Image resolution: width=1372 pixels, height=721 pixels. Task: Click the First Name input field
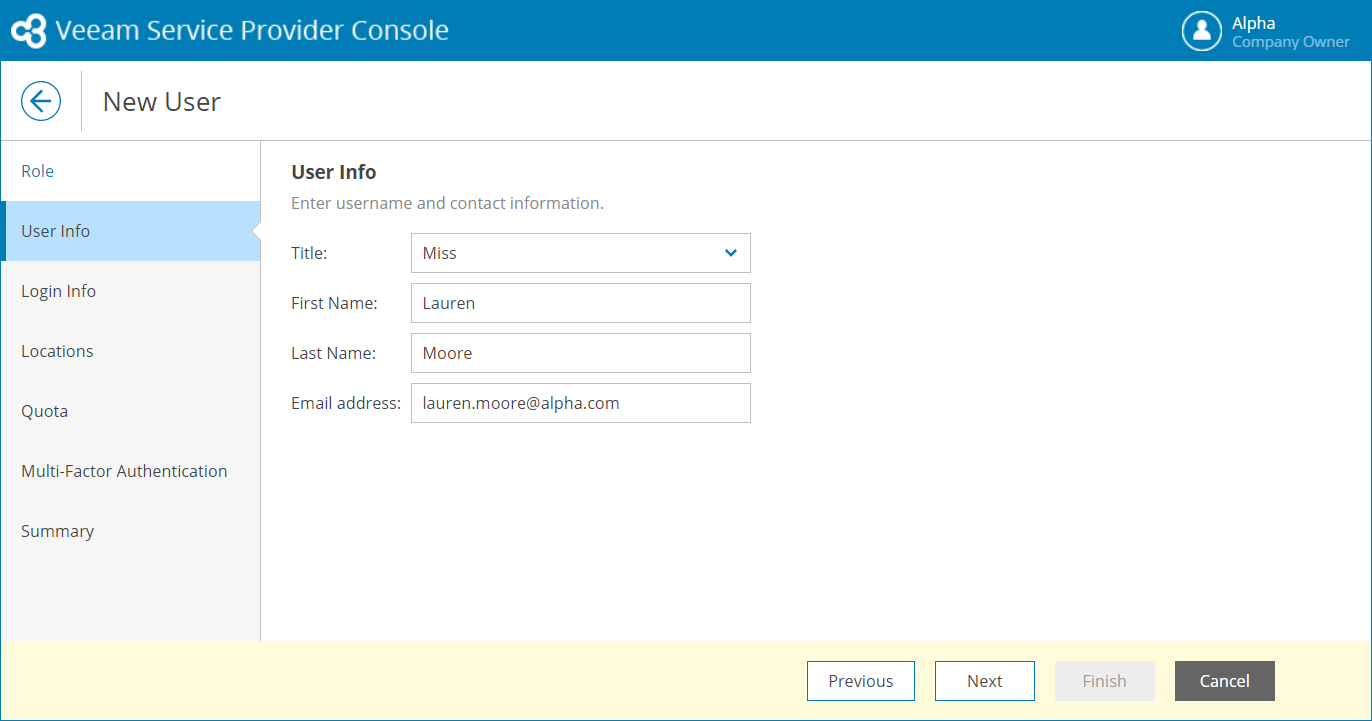tap(580, 303)
